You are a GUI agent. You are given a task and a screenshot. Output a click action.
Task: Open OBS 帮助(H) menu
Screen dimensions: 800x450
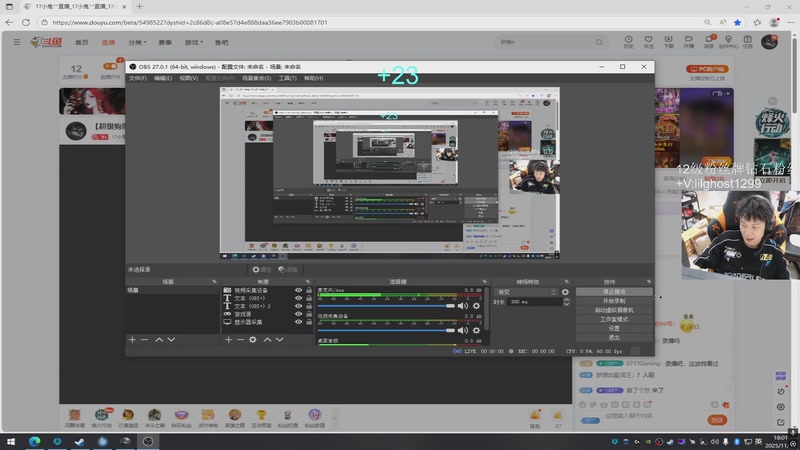tap(313, 78)
